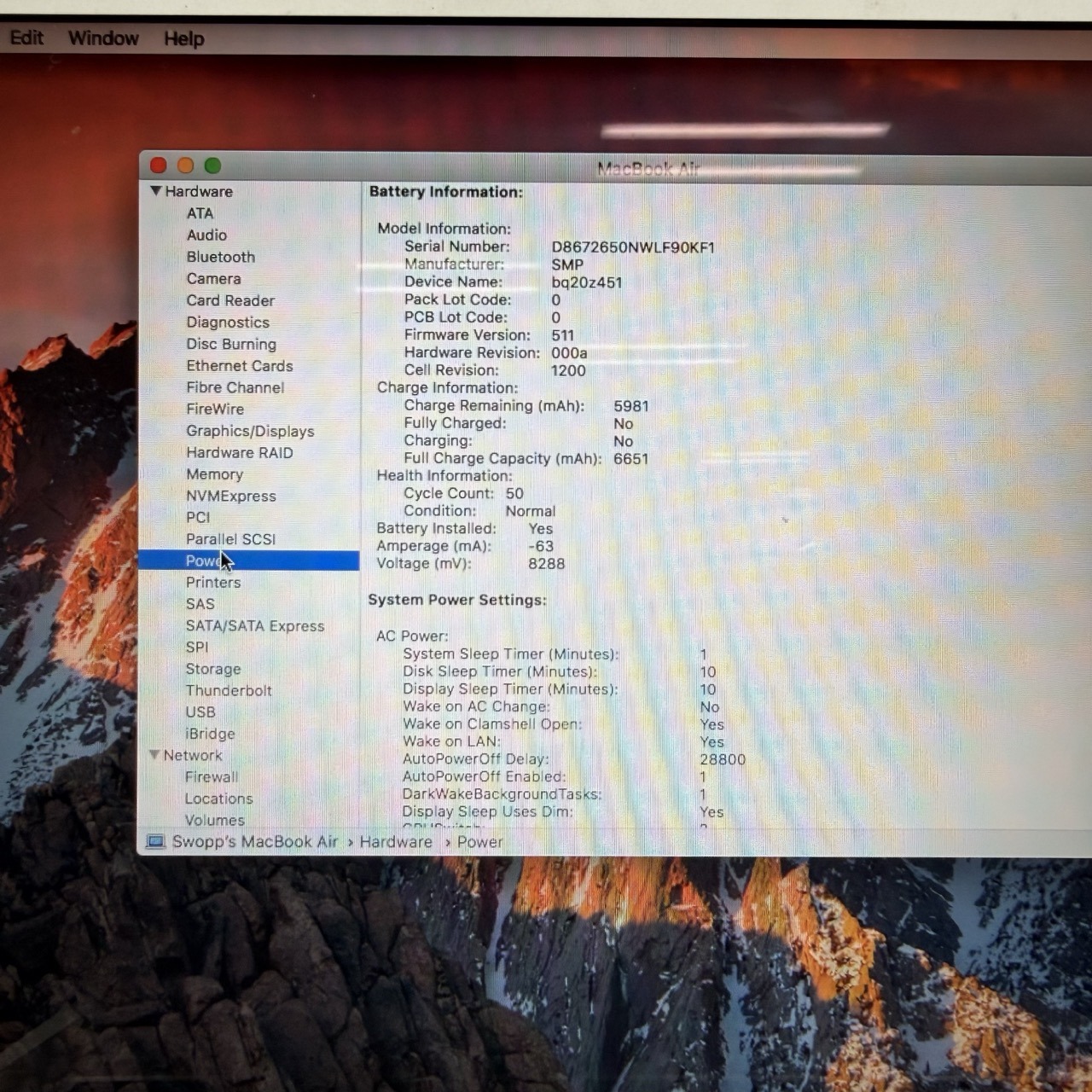Click the MacBook Air window title

pos(648,168)
